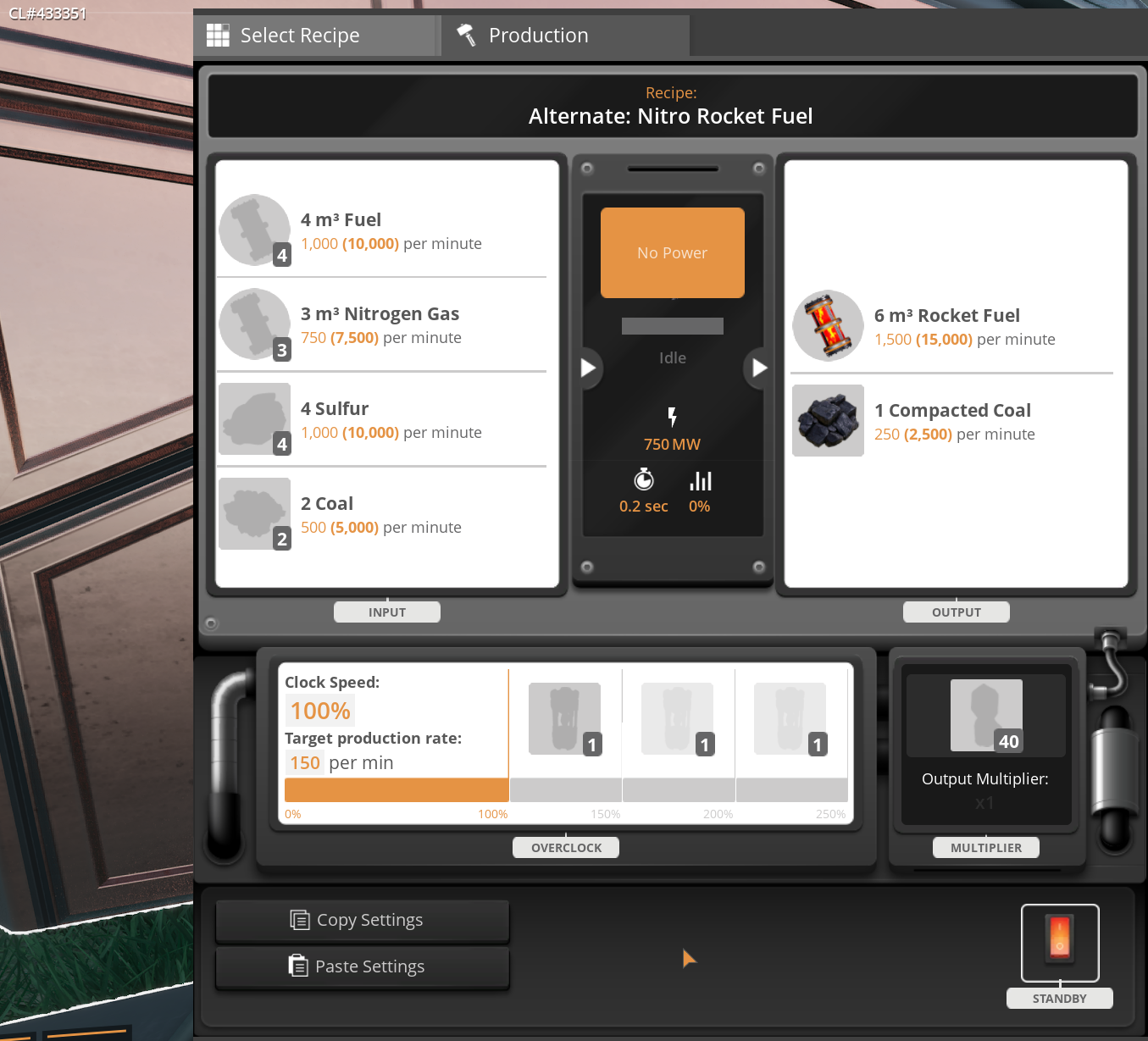Screen dimensions: 1148x1041
Task: Click the MULTIPLIER panel label
Action: [986, 848]
